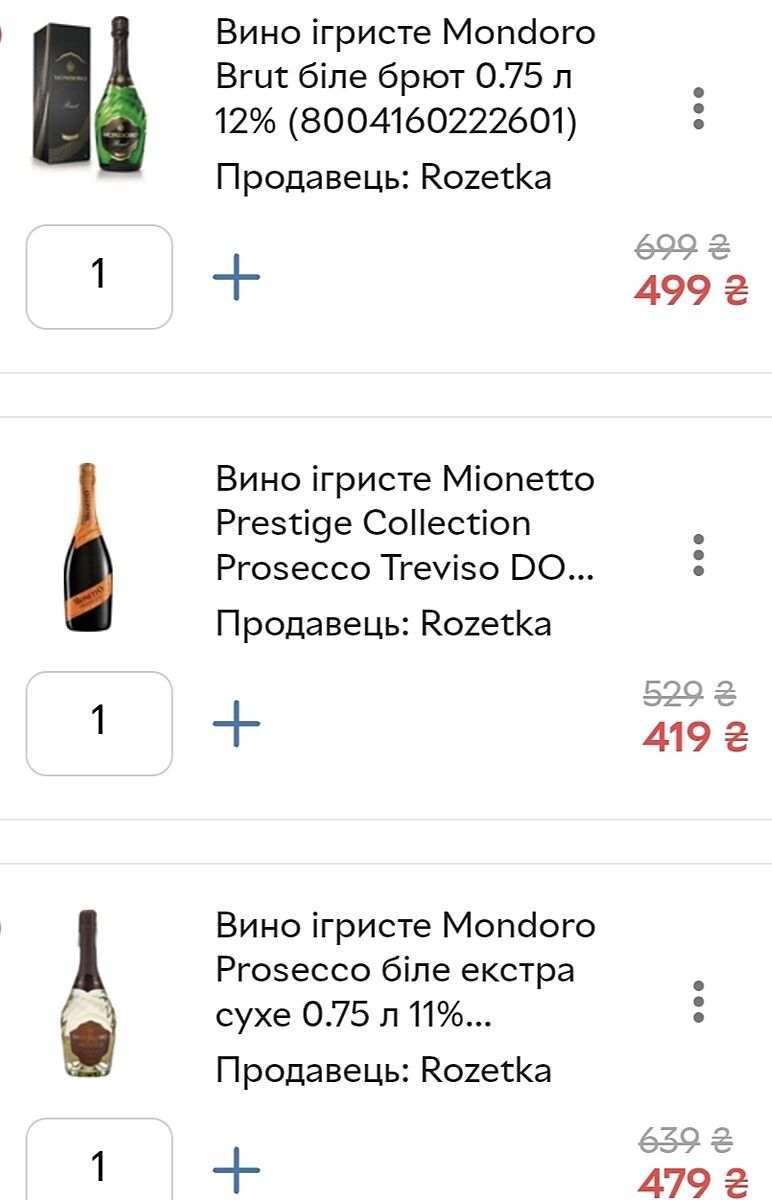Open kebab menu for Mondoro Prosecco
The width and height of the screenshot is (772, 1200).
pos(698,1001)
